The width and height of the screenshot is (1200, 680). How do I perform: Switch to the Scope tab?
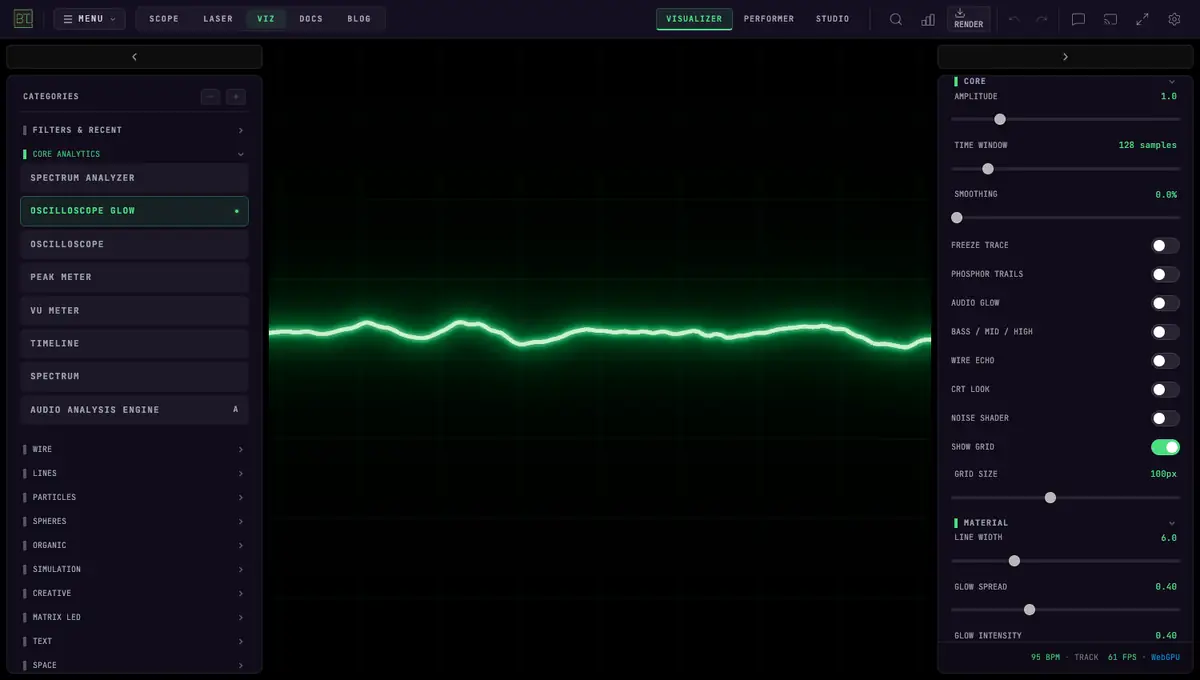coord(164,19)
